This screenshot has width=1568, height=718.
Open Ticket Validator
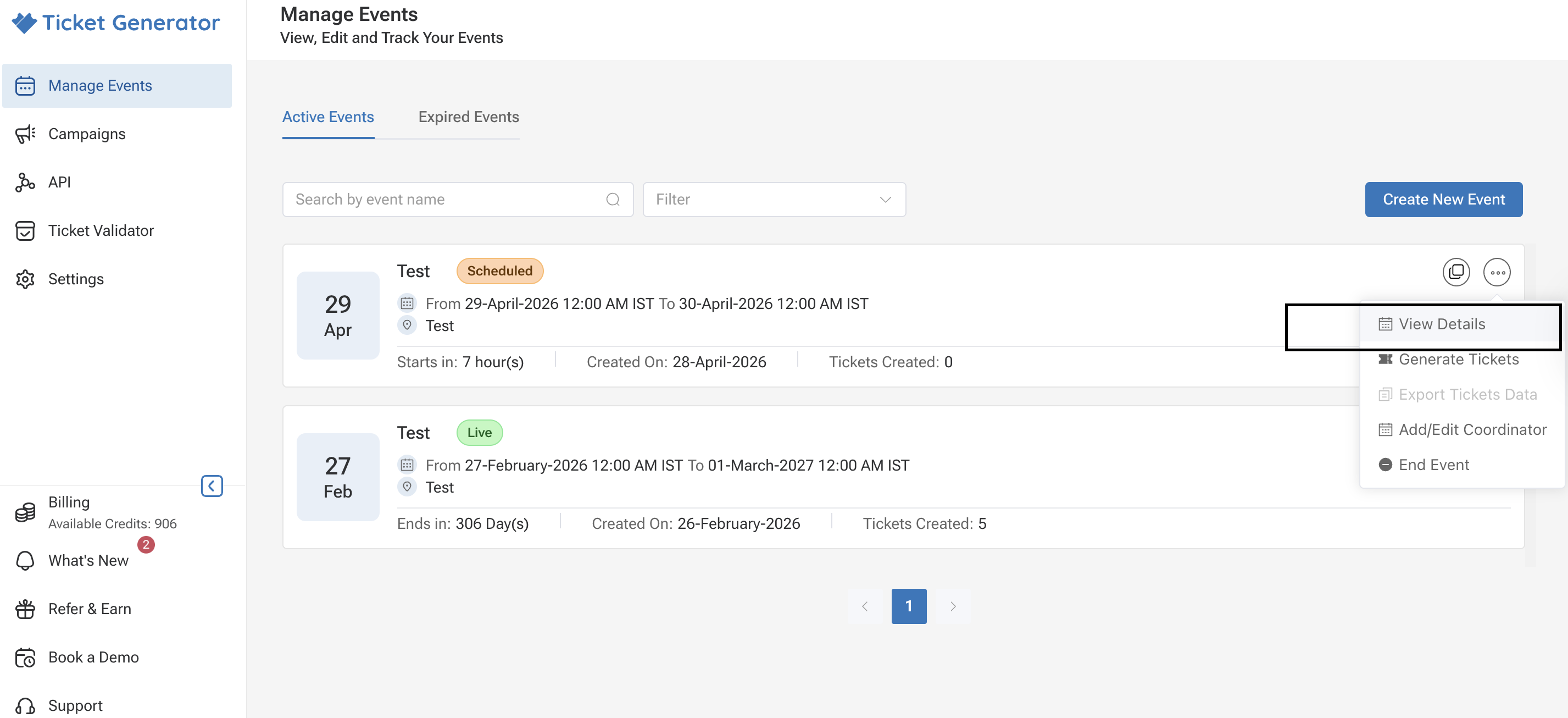(101, 231)
